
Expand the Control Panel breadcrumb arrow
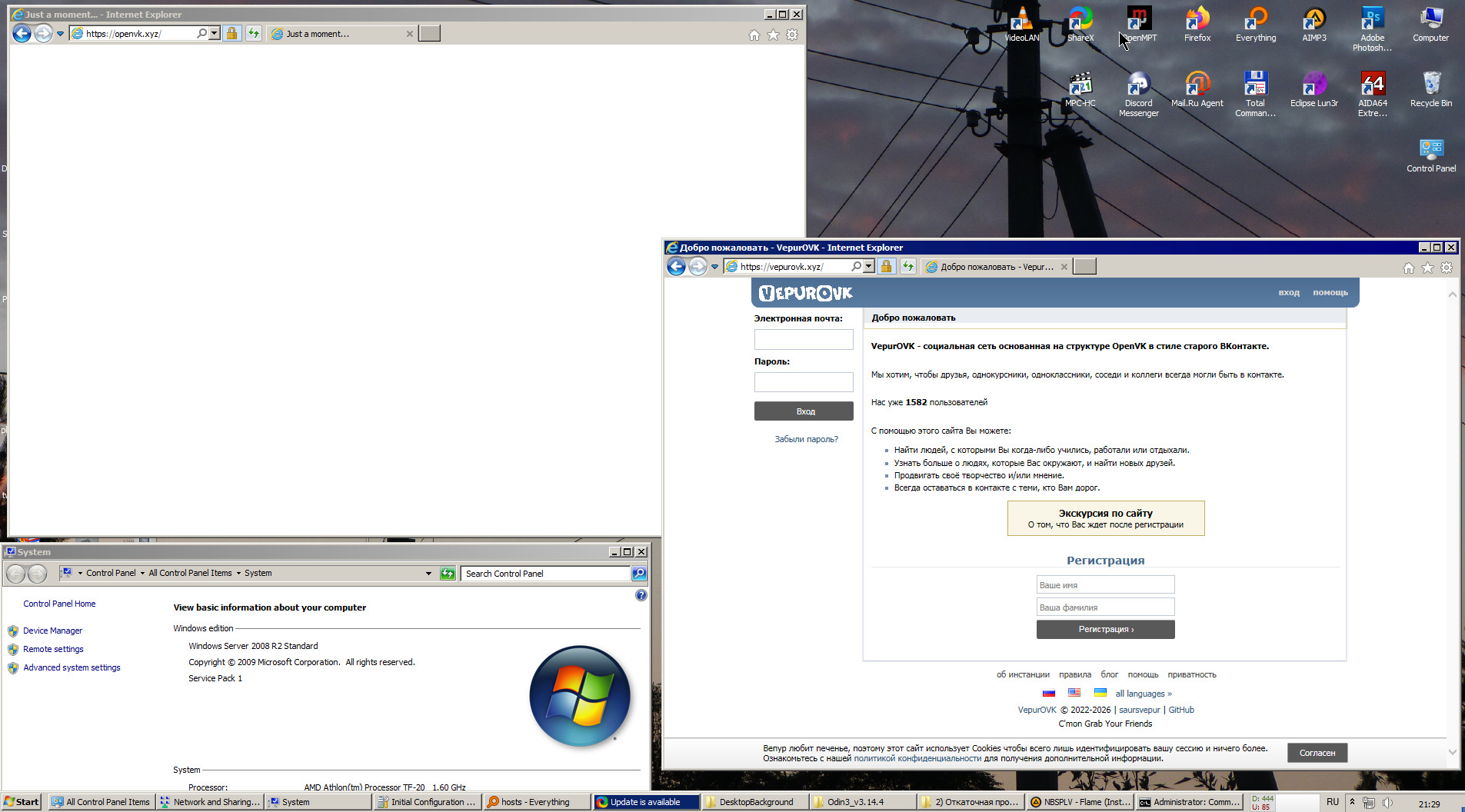point(142,573)
